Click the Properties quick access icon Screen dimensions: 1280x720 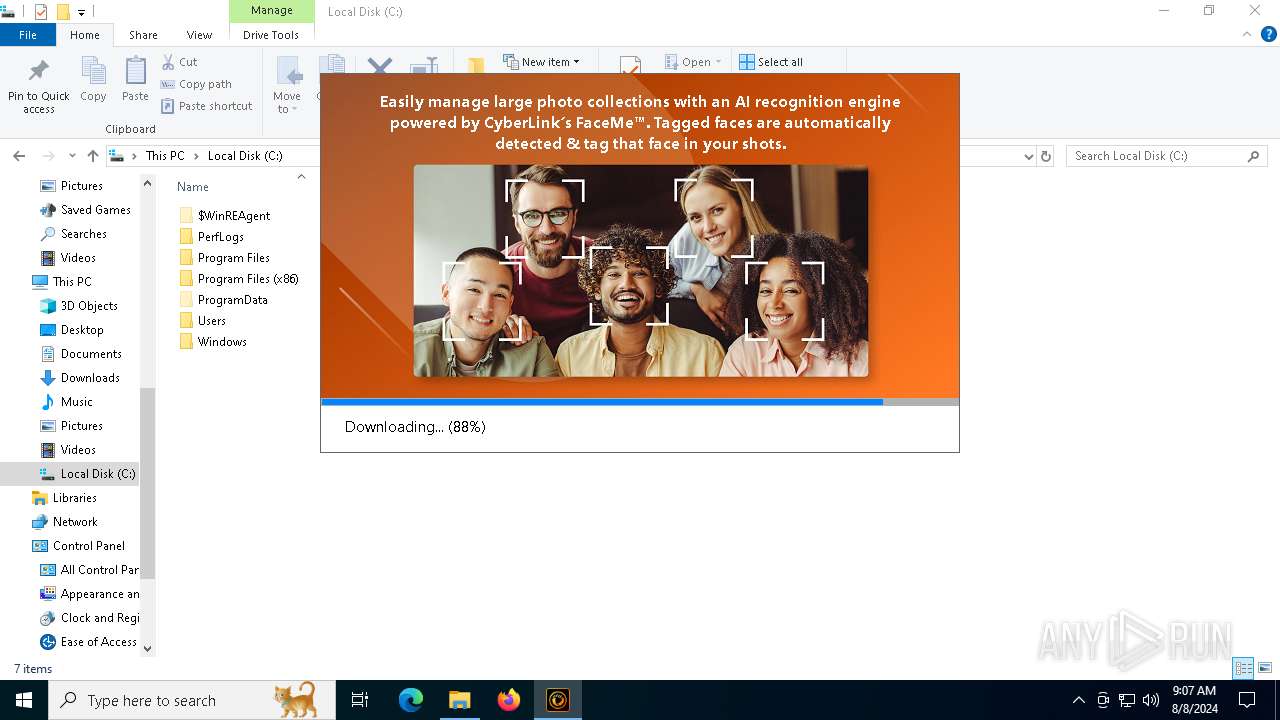click(41, 12)
